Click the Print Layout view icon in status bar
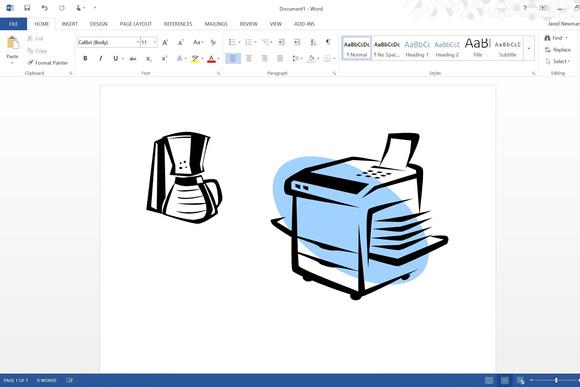 tap(505, 380)
